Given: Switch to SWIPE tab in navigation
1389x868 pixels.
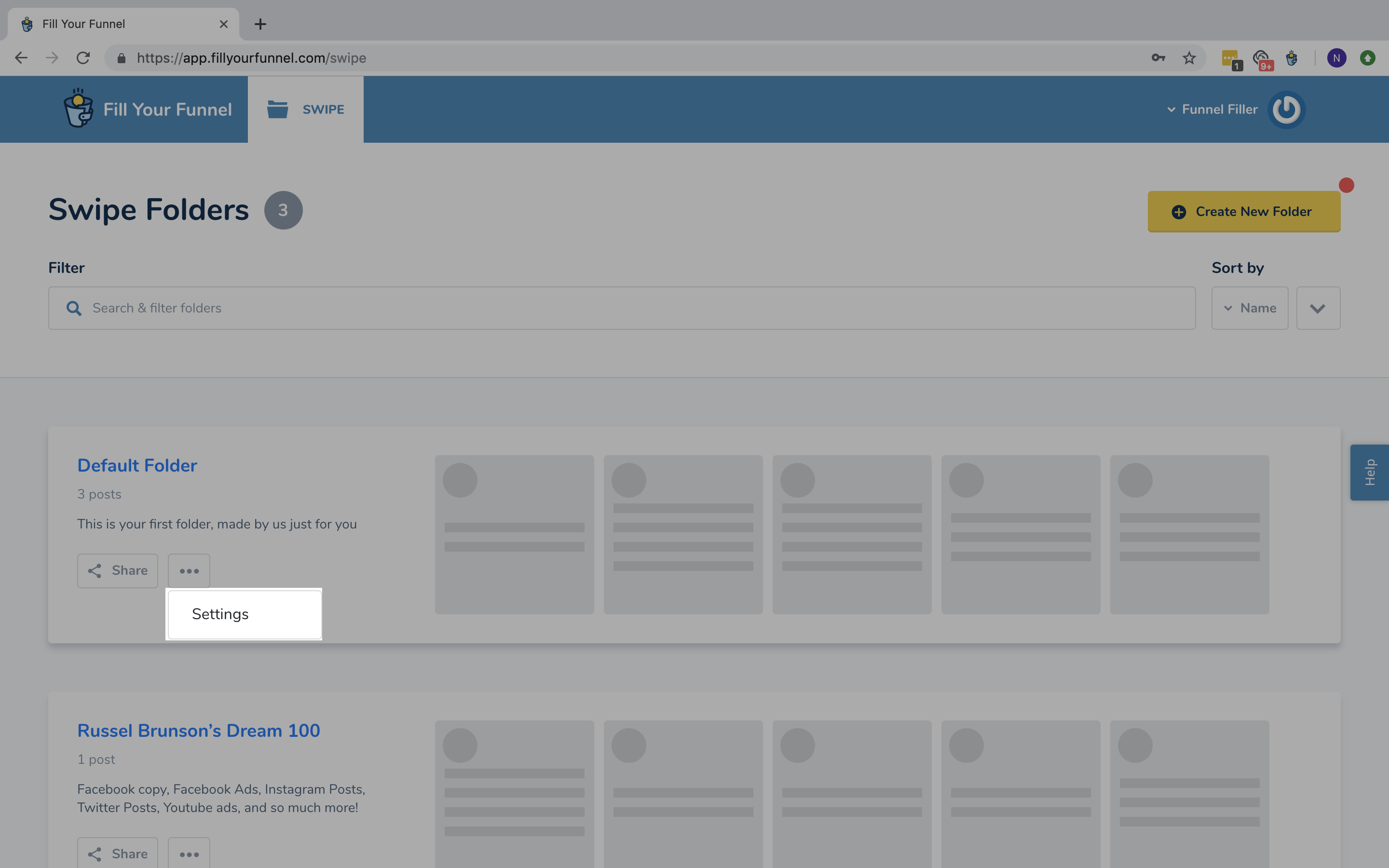Looking at the screenshot, I should click(305, 109).
